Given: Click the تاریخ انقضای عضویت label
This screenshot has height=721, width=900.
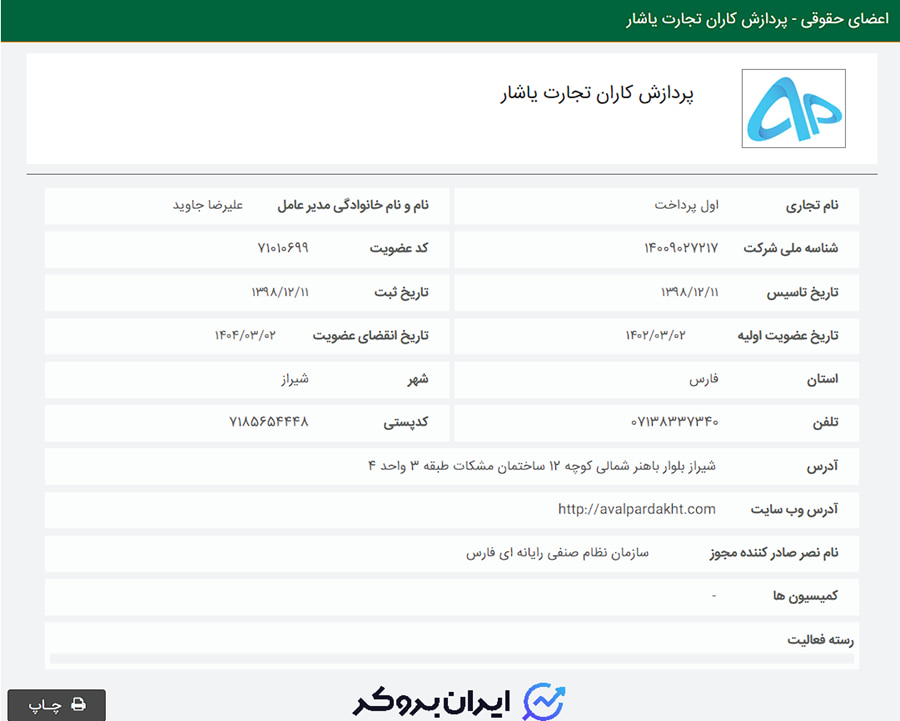Looking at the screenshot, I should point(371,336).
